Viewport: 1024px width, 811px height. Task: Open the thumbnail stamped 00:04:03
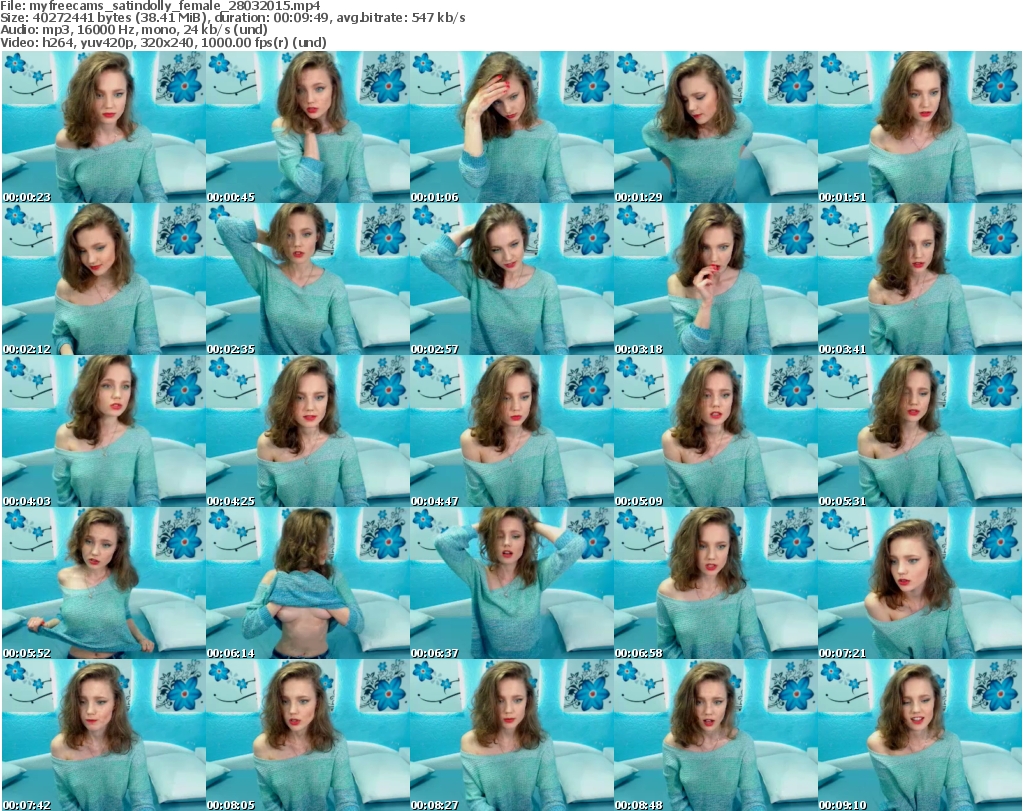click(x=104, y=431)
